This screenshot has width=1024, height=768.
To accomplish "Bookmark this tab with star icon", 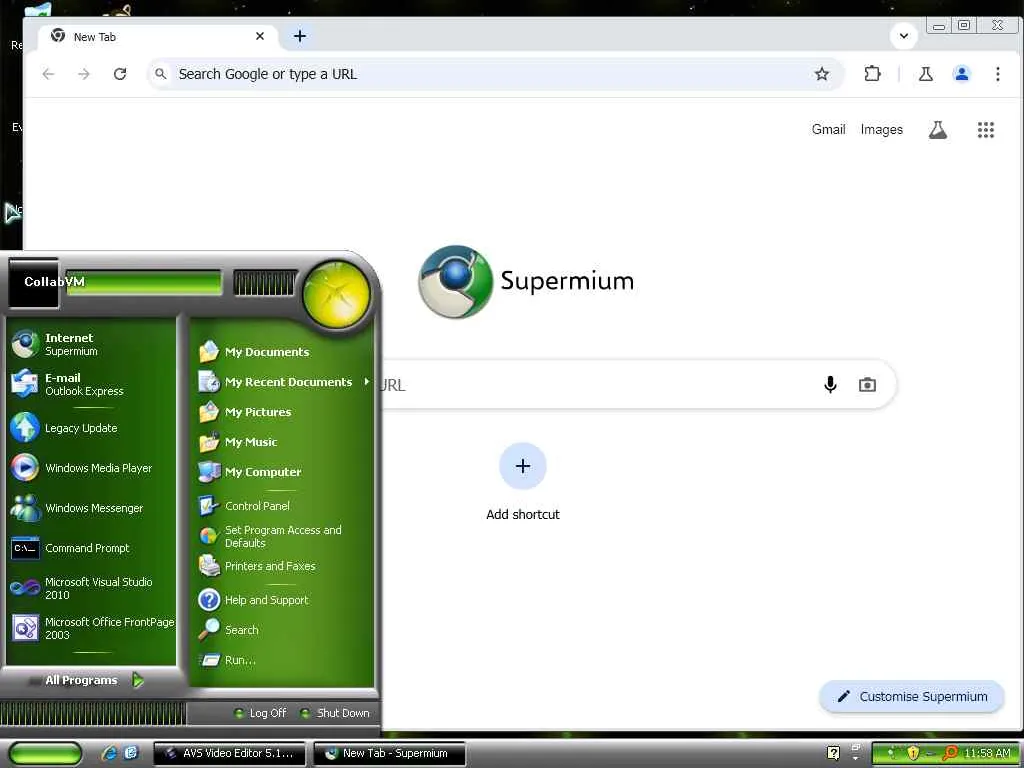I will pos(822,74).
